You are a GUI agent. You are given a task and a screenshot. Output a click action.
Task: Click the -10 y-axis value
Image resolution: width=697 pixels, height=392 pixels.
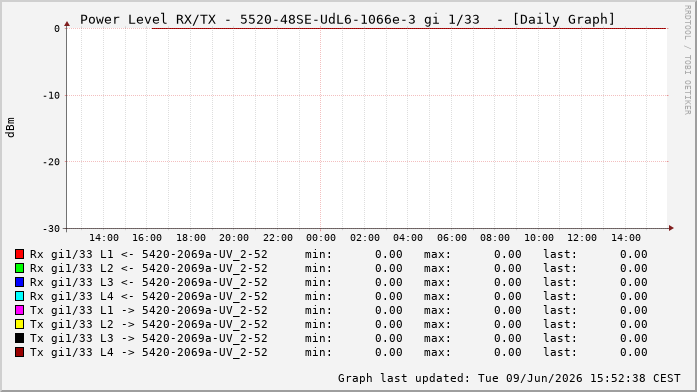click(51, 96)
